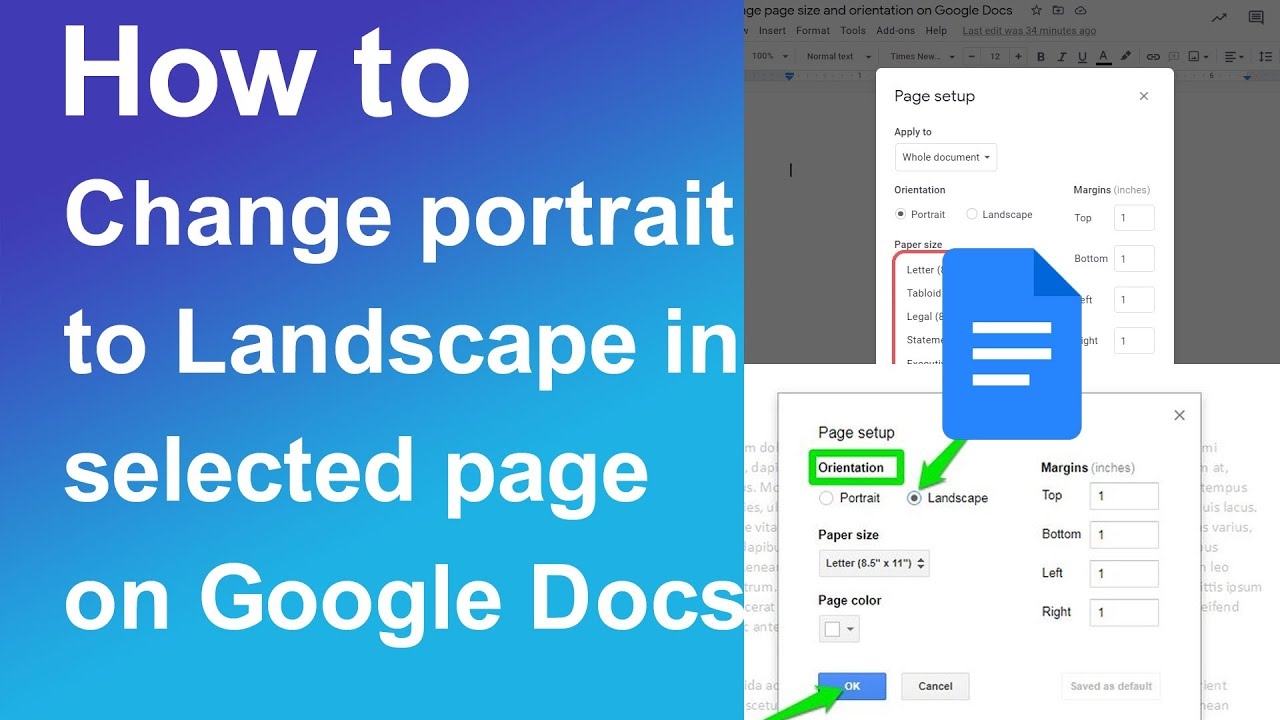Click the left indent marker on ruler
1280x720 pixels.
[789, 76]
